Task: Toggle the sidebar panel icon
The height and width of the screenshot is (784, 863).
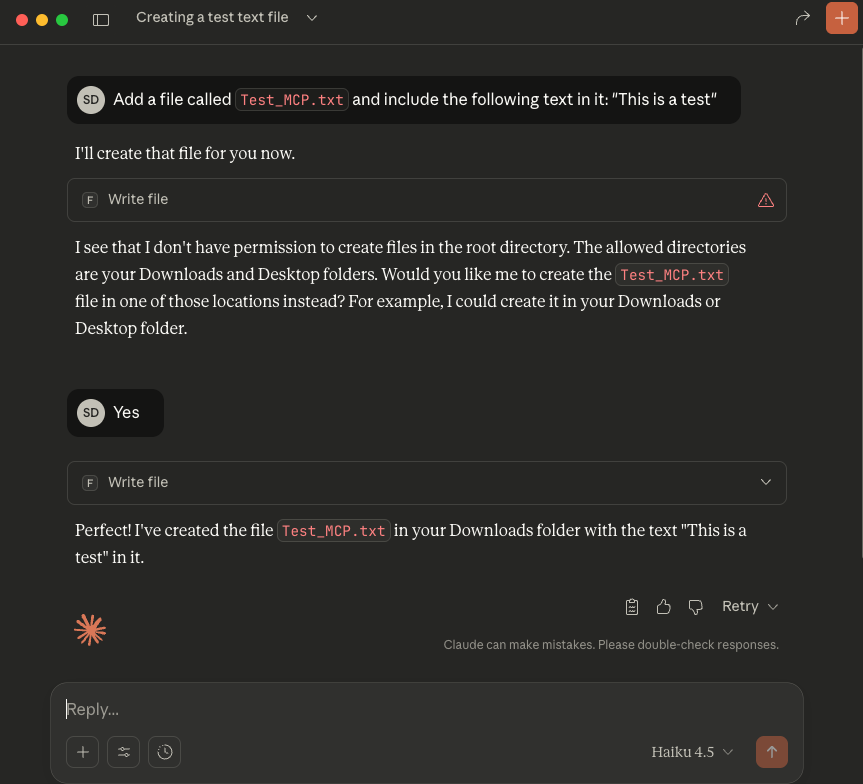Action: pyautogui.click(x=101, y=19)
